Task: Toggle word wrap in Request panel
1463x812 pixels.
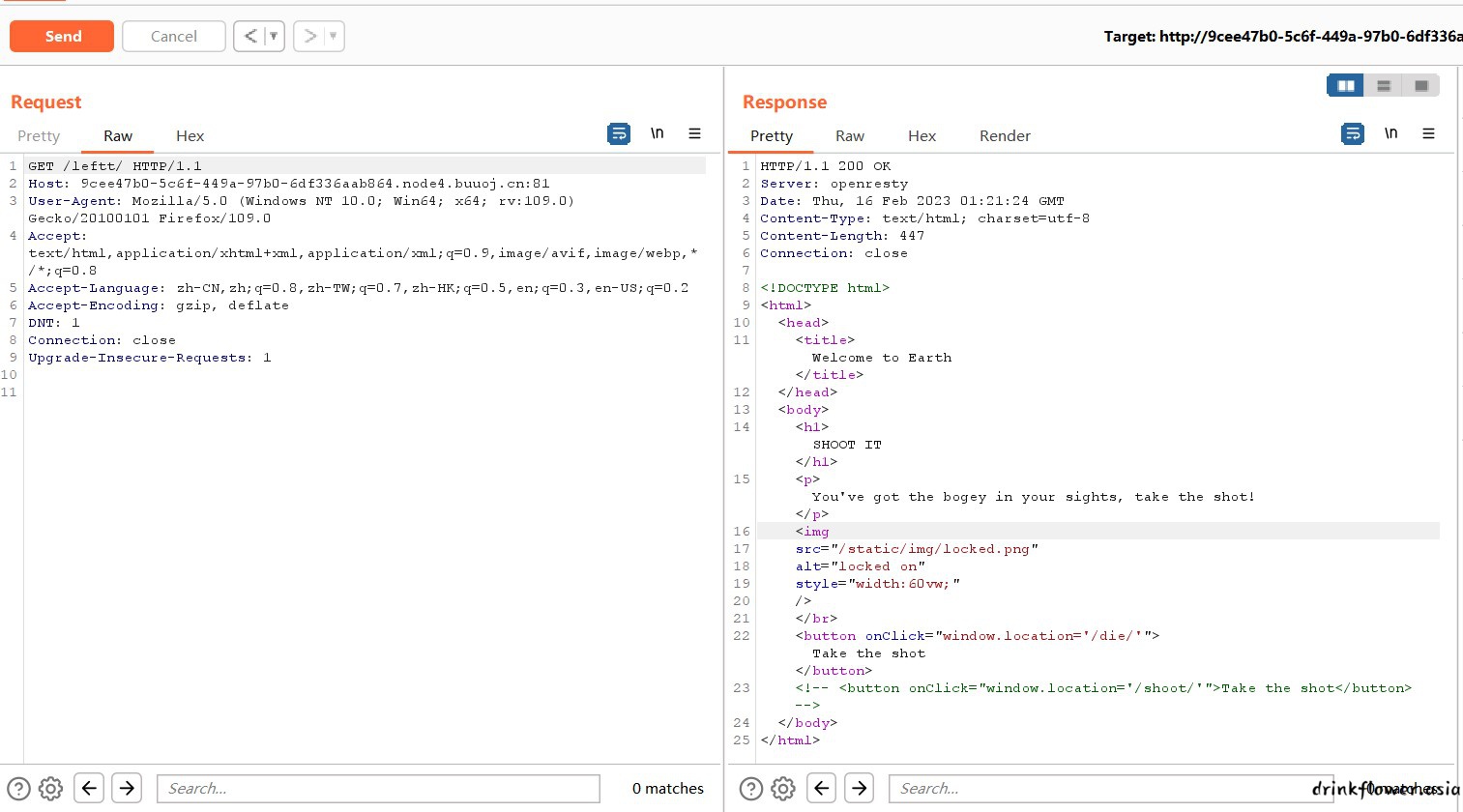Action: pos(619,133)
